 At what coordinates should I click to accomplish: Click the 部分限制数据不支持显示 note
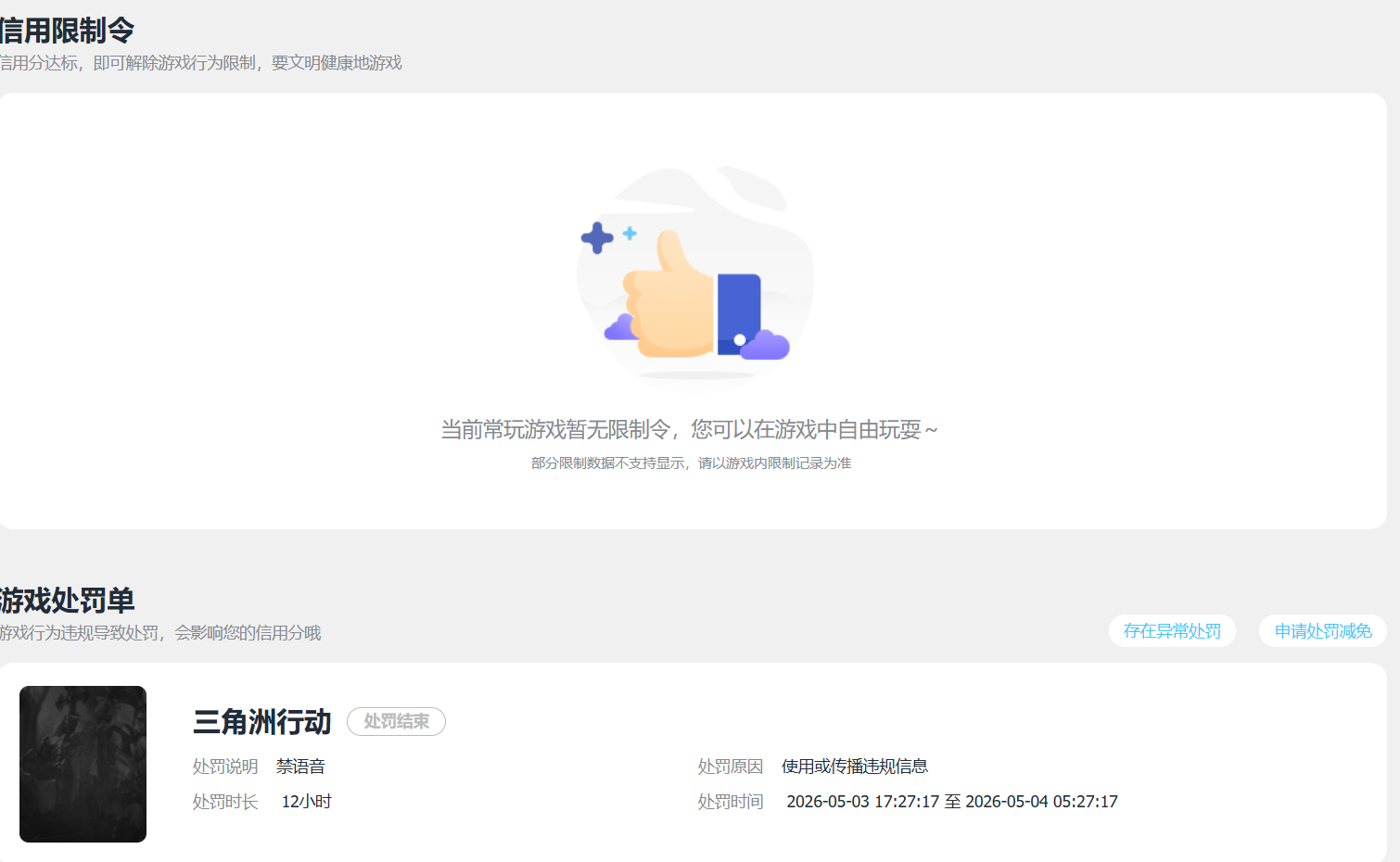coord(691,463)
